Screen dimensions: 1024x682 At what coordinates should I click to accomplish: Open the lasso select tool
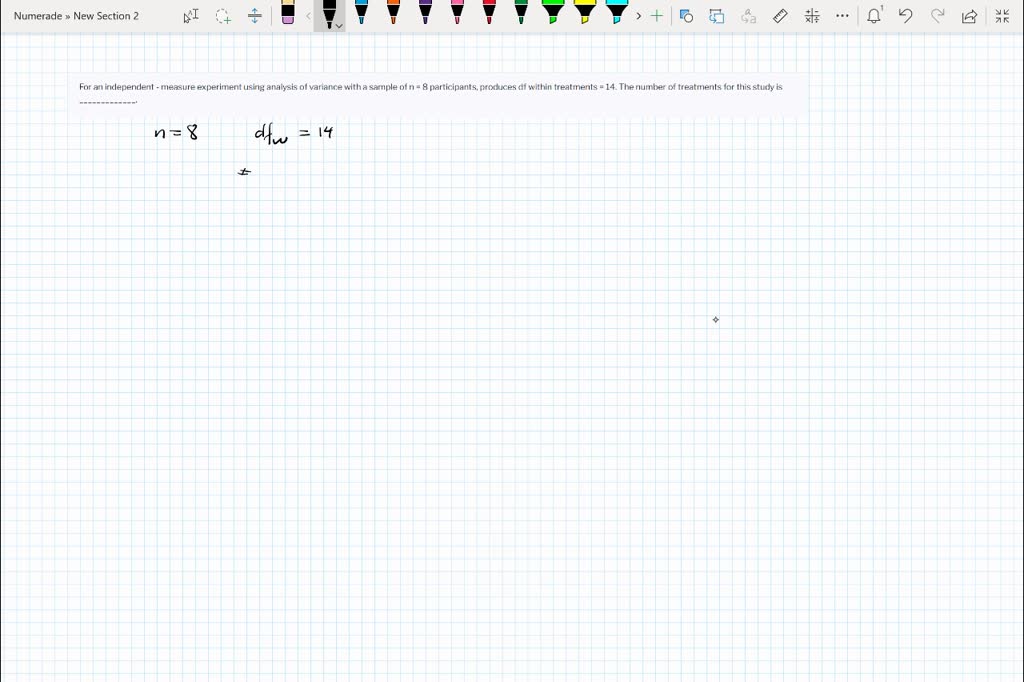tap(223, 15)
